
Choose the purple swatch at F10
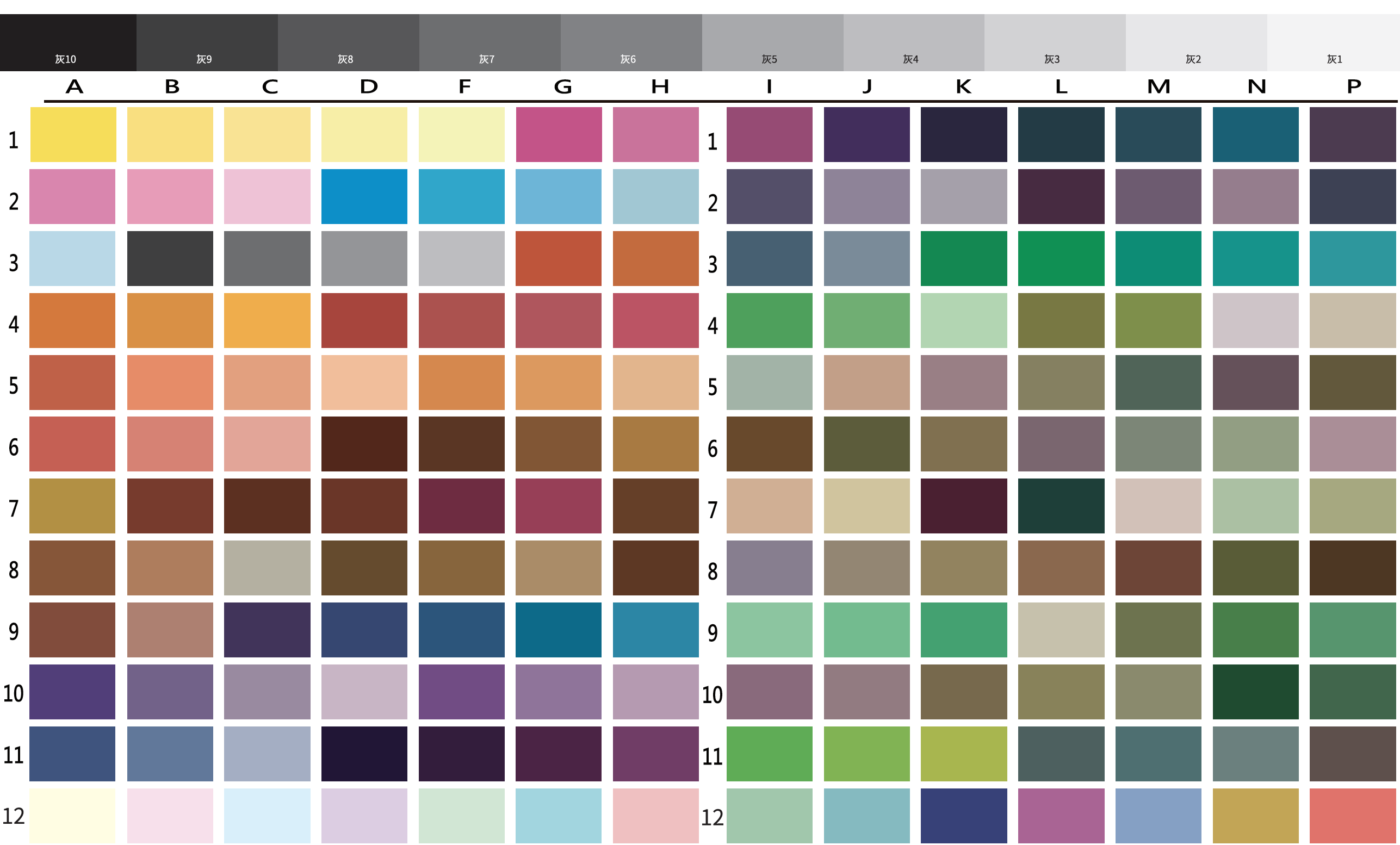click(x=461, y=692)
